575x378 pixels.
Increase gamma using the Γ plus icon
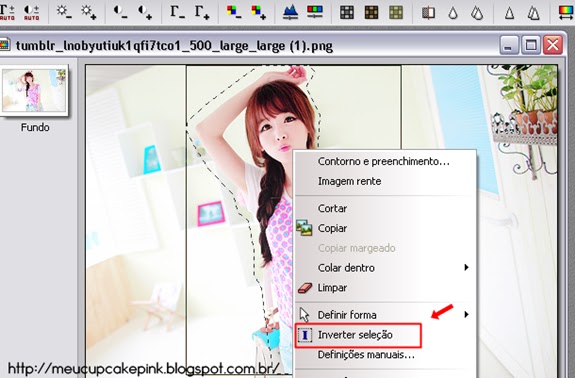(202, 12)
